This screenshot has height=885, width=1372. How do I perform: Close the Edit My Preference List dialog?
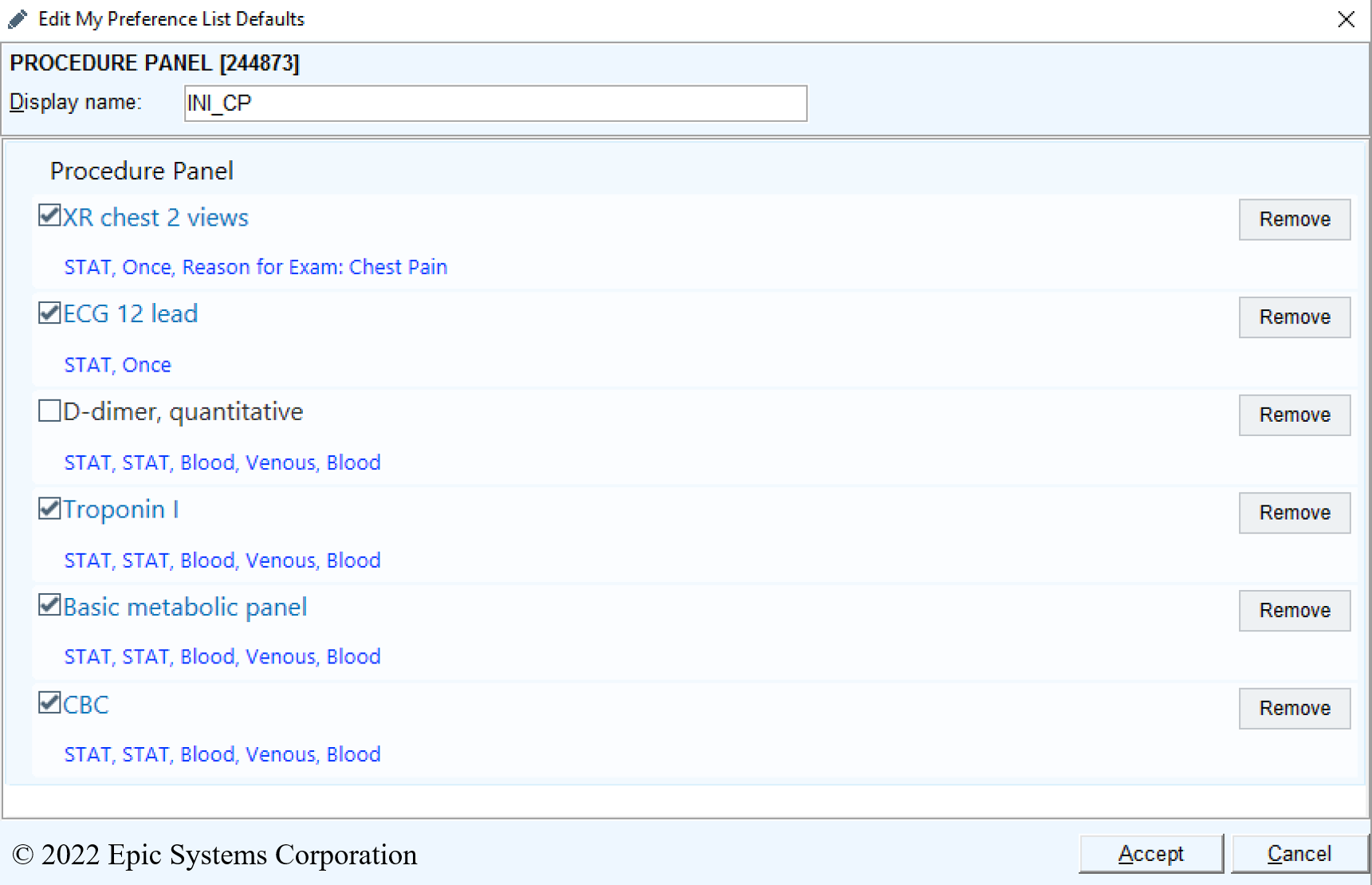[x=1346, y=19]
